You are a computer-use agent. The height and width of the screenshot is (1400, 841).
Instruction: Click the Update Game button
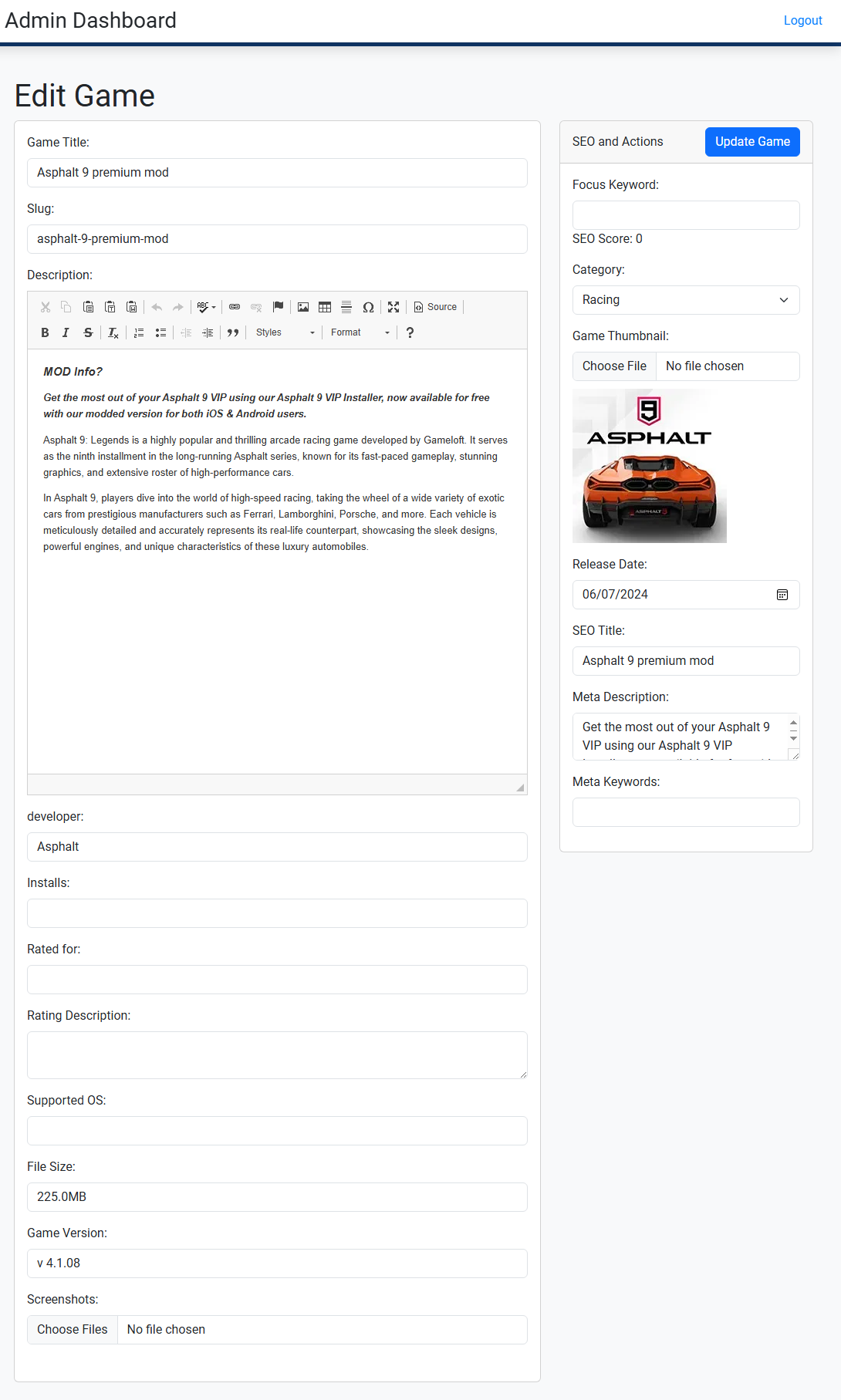[x=752, y=142]
